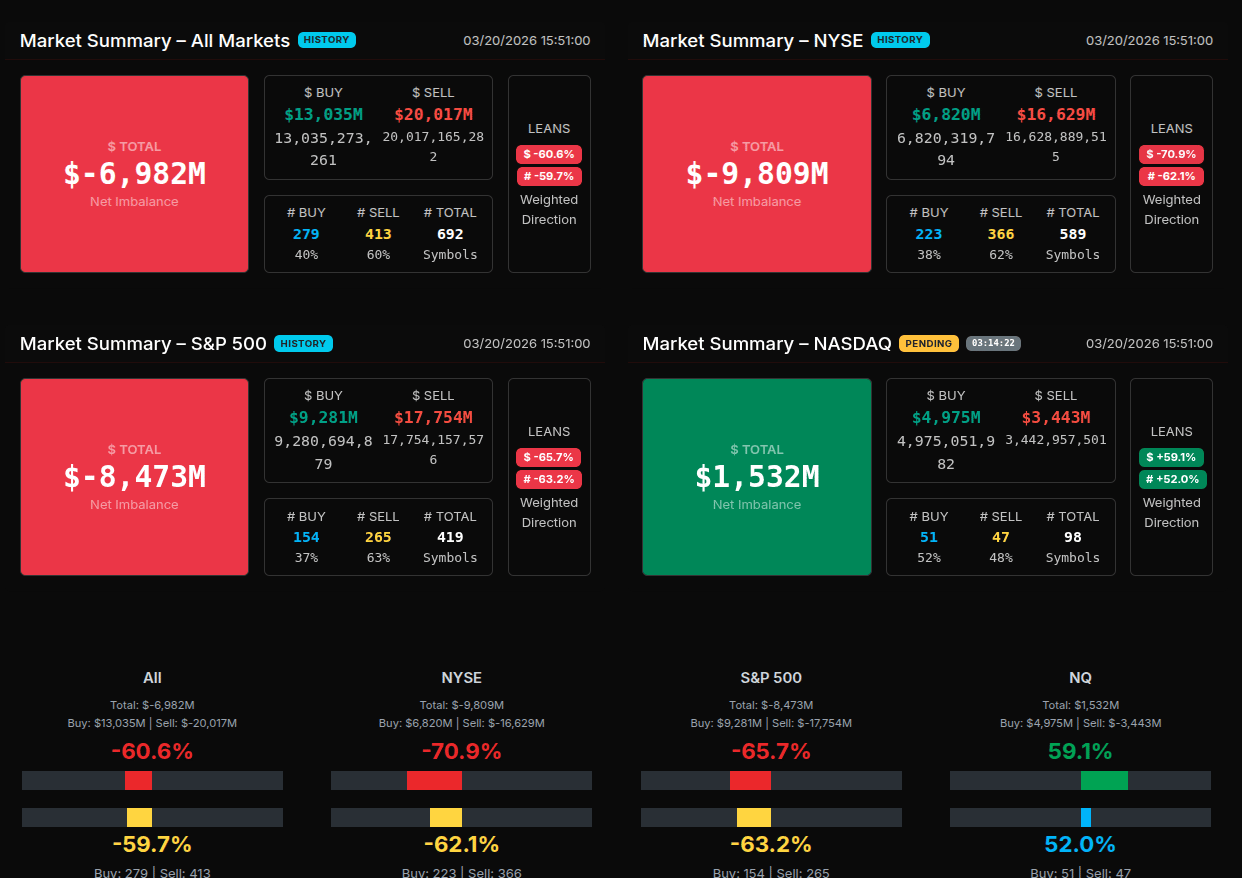1242x878 pixels.
Task: Click the 279 buy symbol count in All Markets
Action: pyautogui.click(x=306, y=234)
